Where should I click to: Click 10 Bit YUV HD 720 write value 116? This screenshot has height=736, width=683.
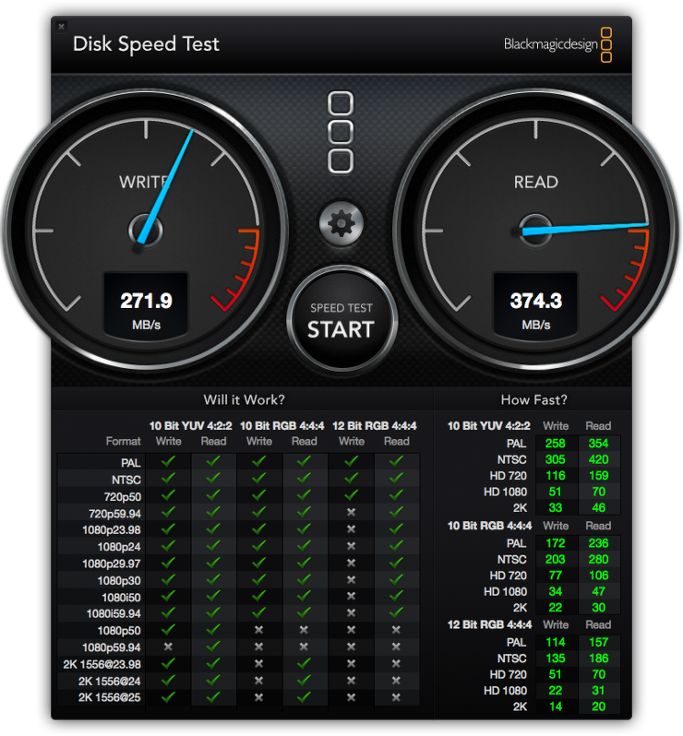coord(555,476)
